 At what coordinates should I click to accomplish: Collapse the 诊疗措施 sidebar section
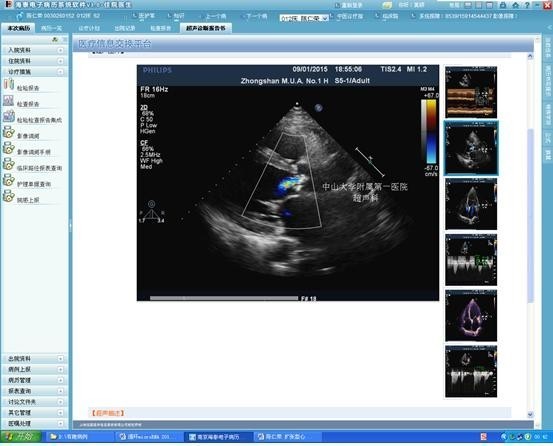[34, 72]
